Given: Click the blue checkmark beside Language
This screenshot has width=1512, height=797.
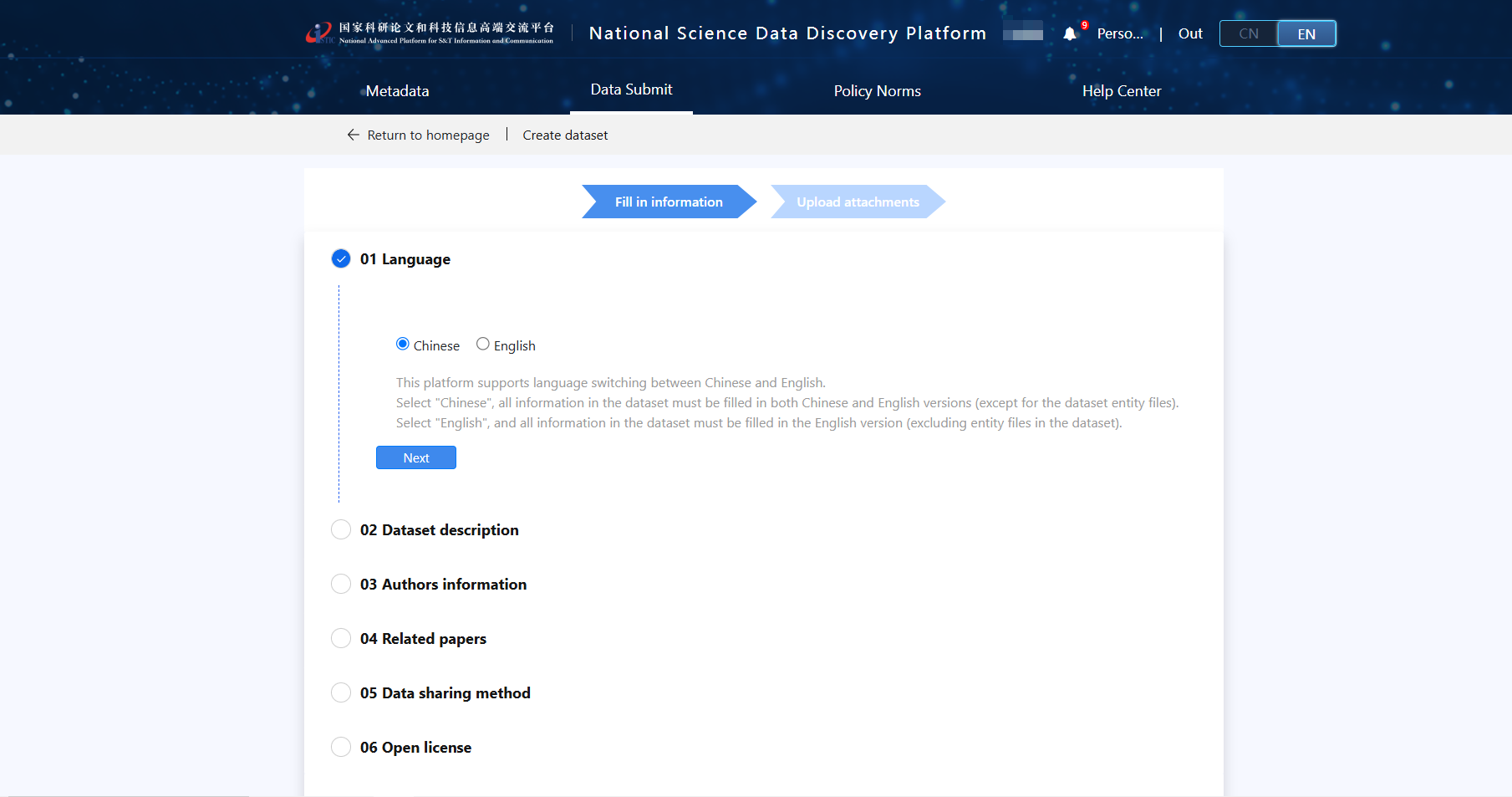Looking at the screenshot, I should pos(341,258).
